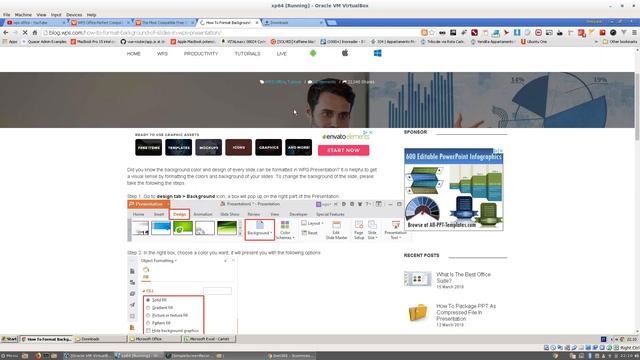Open the 600 Editable PowerPoint Infographics ad
Viewport: 640px width, 360px height.
click(x=453, y=189)
